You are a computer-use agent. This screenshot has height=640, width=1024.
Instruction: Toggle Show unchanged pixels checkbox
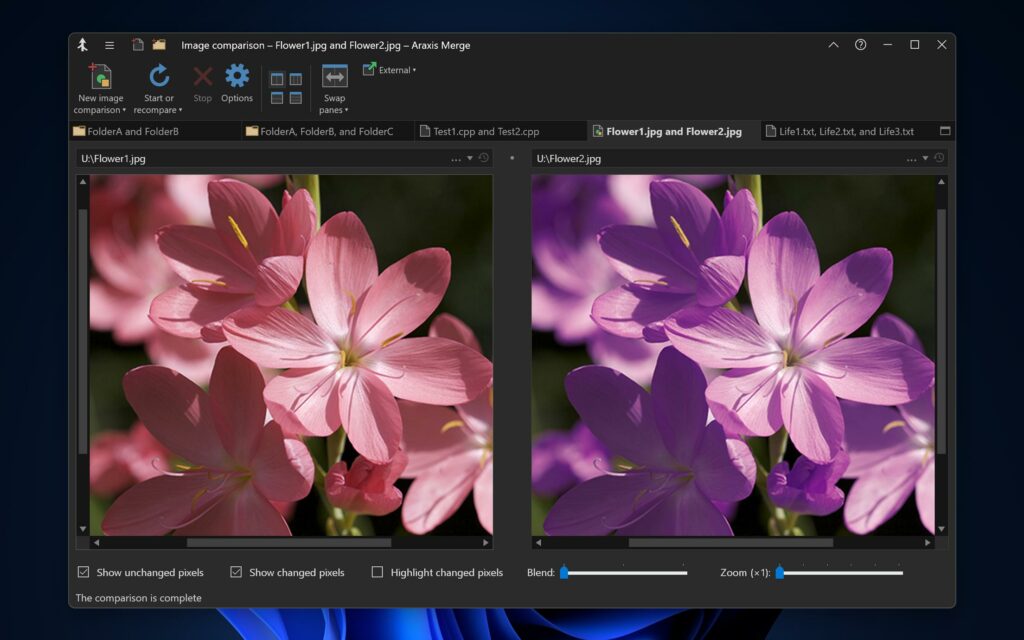83,572
